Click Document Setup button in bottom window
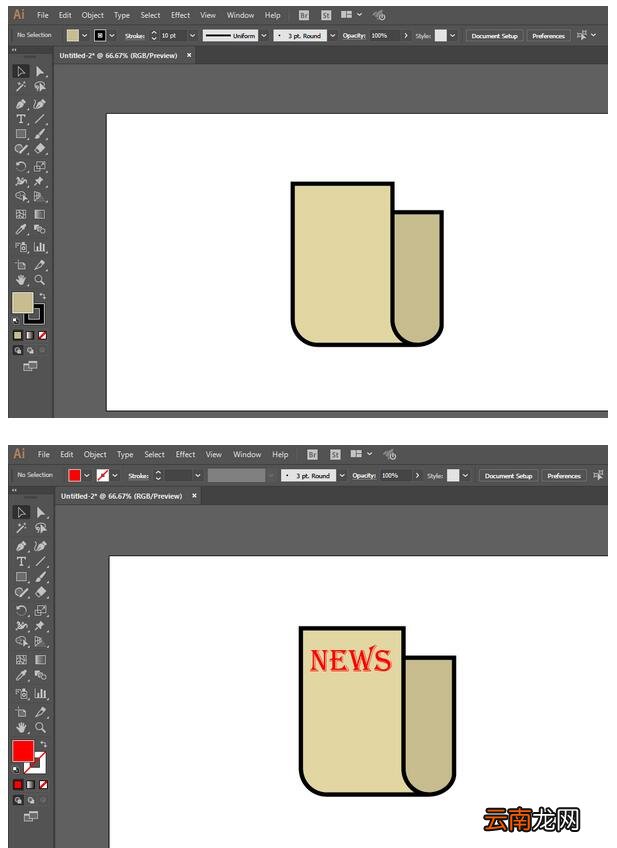Viewport: 617px width, 848px height. (x=508, y=476)
